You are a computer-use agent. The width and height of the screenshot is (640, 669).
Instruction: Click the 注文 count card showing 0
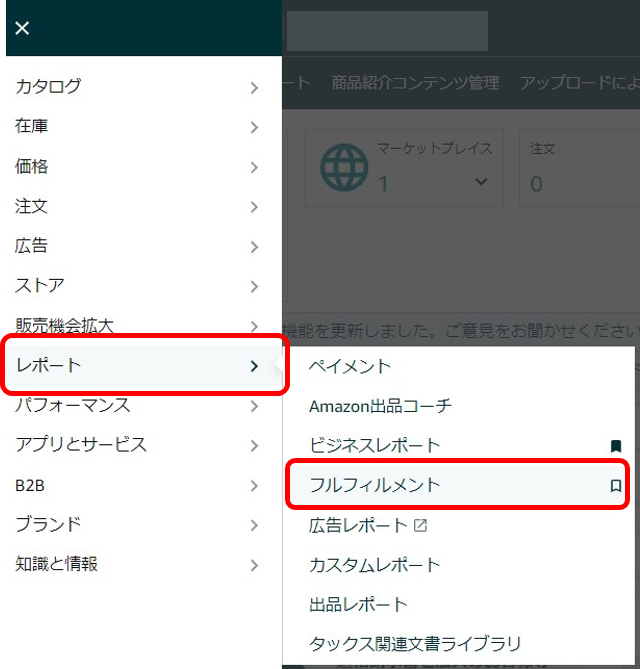click(579, 168)
